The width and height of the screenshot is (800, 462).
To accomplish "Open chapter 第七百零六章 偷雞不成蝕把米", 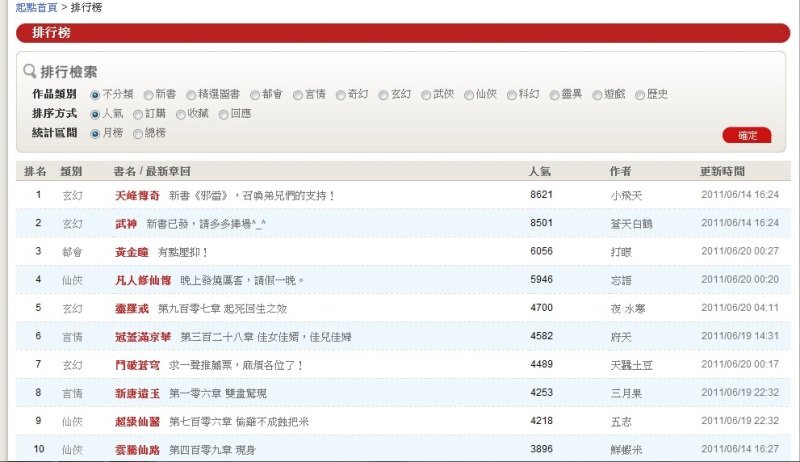I will tap(239, 422).
